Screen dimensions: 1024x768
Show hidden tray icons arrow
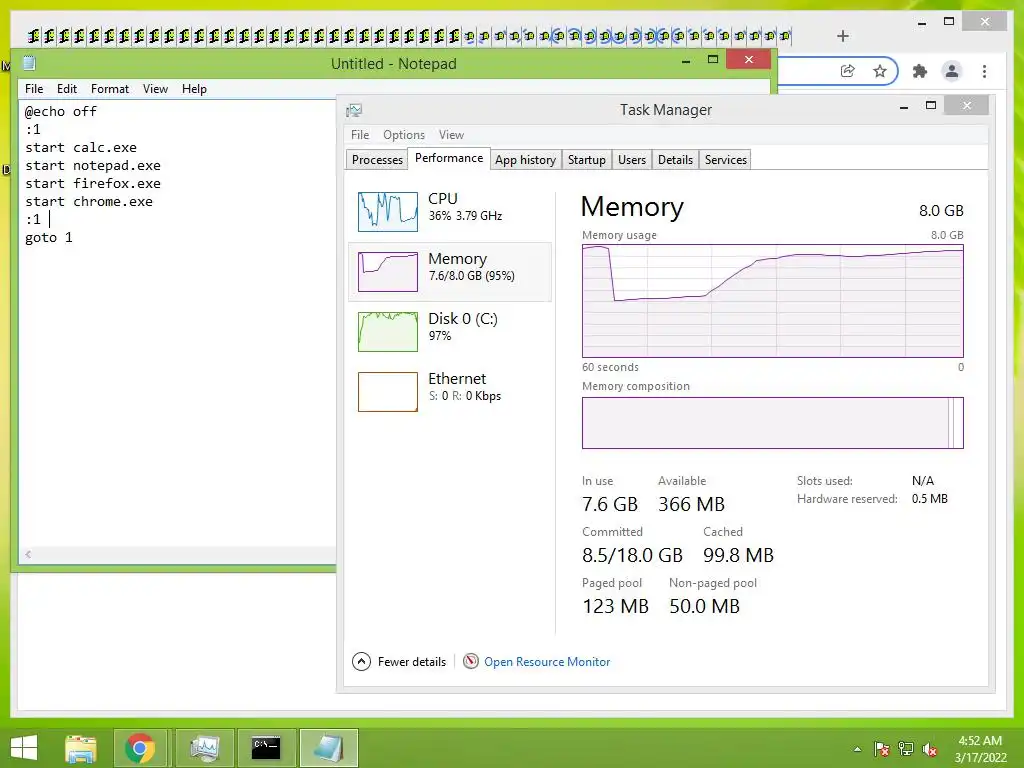[857, 749]
